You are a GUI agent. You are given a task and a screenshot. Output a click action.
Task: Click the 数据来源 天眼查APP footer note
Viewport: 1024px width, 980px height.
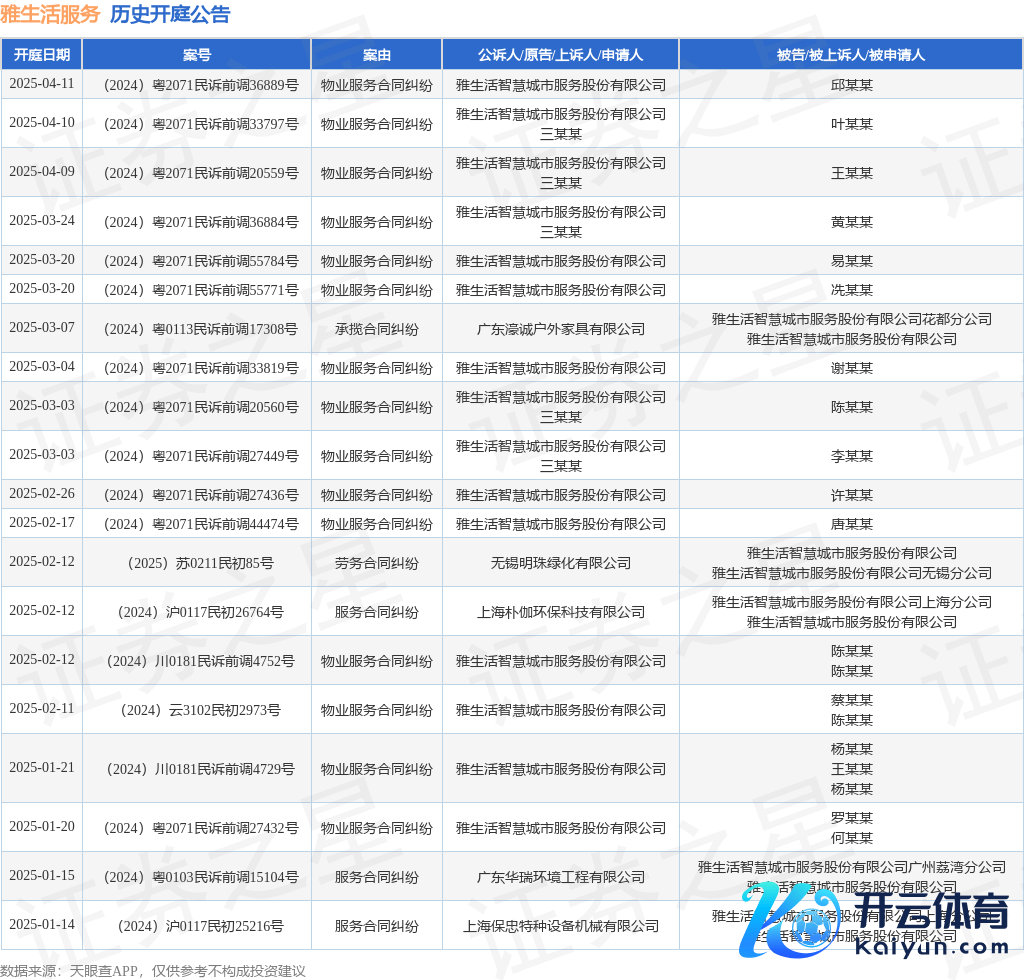pos(152,970)
